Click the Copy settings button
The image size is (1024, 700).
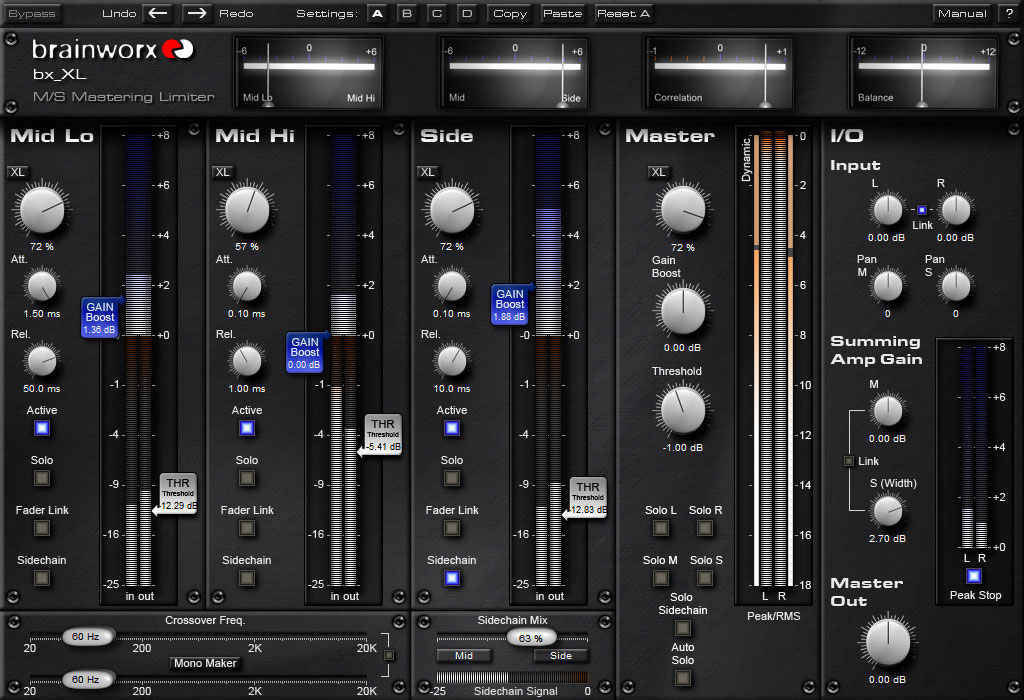point(510,13)
